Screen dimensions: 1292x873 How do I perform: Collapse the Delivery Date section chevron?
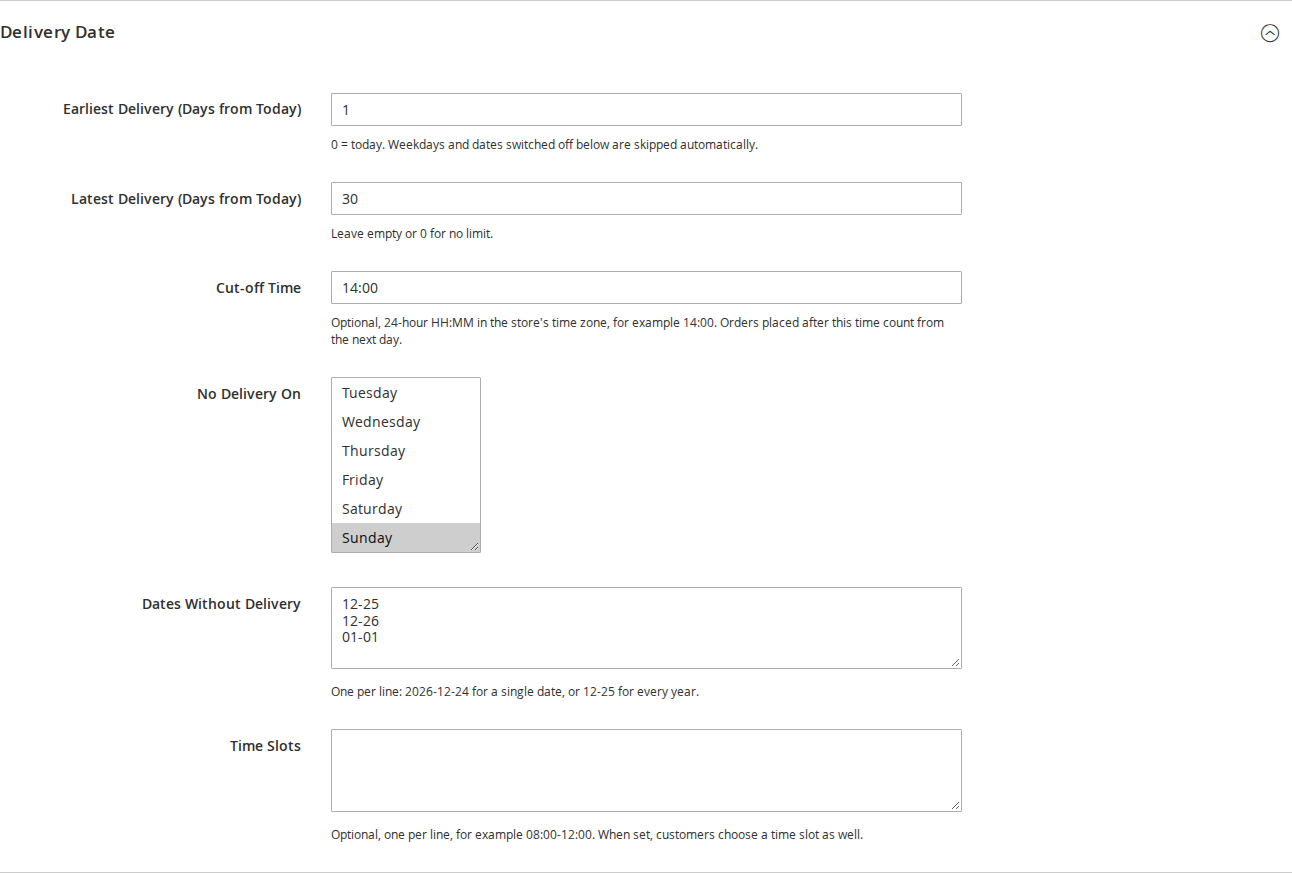[1269, 33]
